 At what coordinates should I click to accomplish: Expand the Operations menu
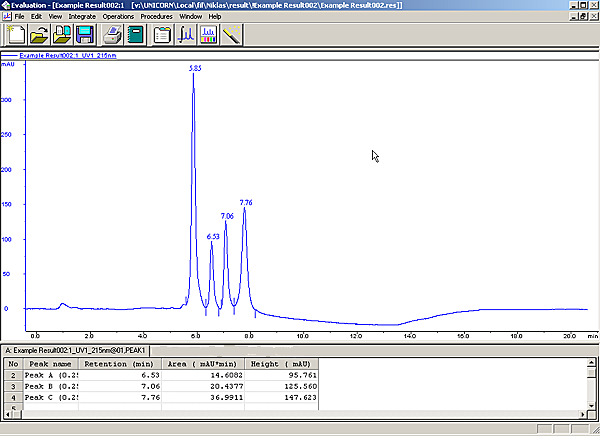pyautogui.click(x=118, y=17)
